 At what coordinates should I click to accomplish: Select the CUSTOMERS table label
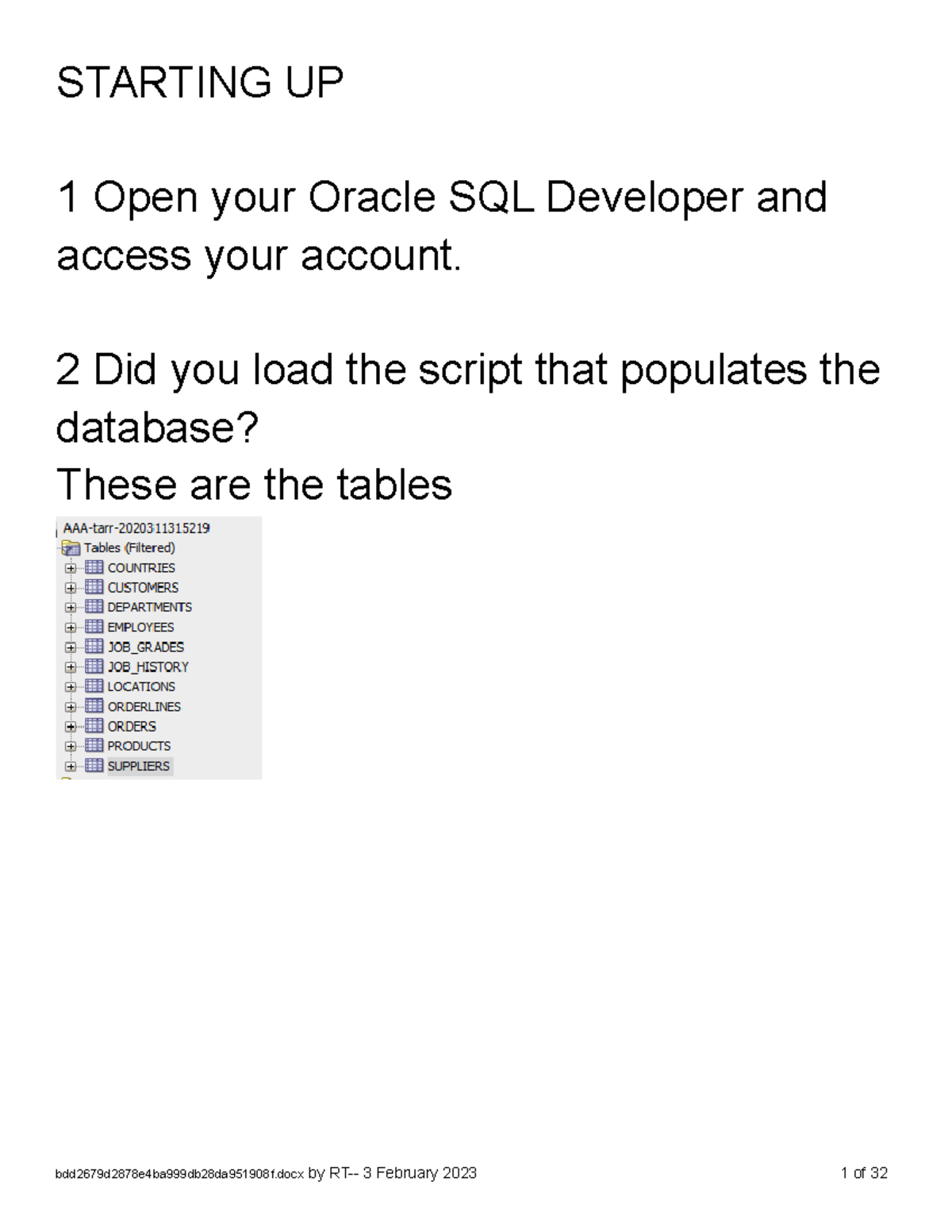pos(143,588)
